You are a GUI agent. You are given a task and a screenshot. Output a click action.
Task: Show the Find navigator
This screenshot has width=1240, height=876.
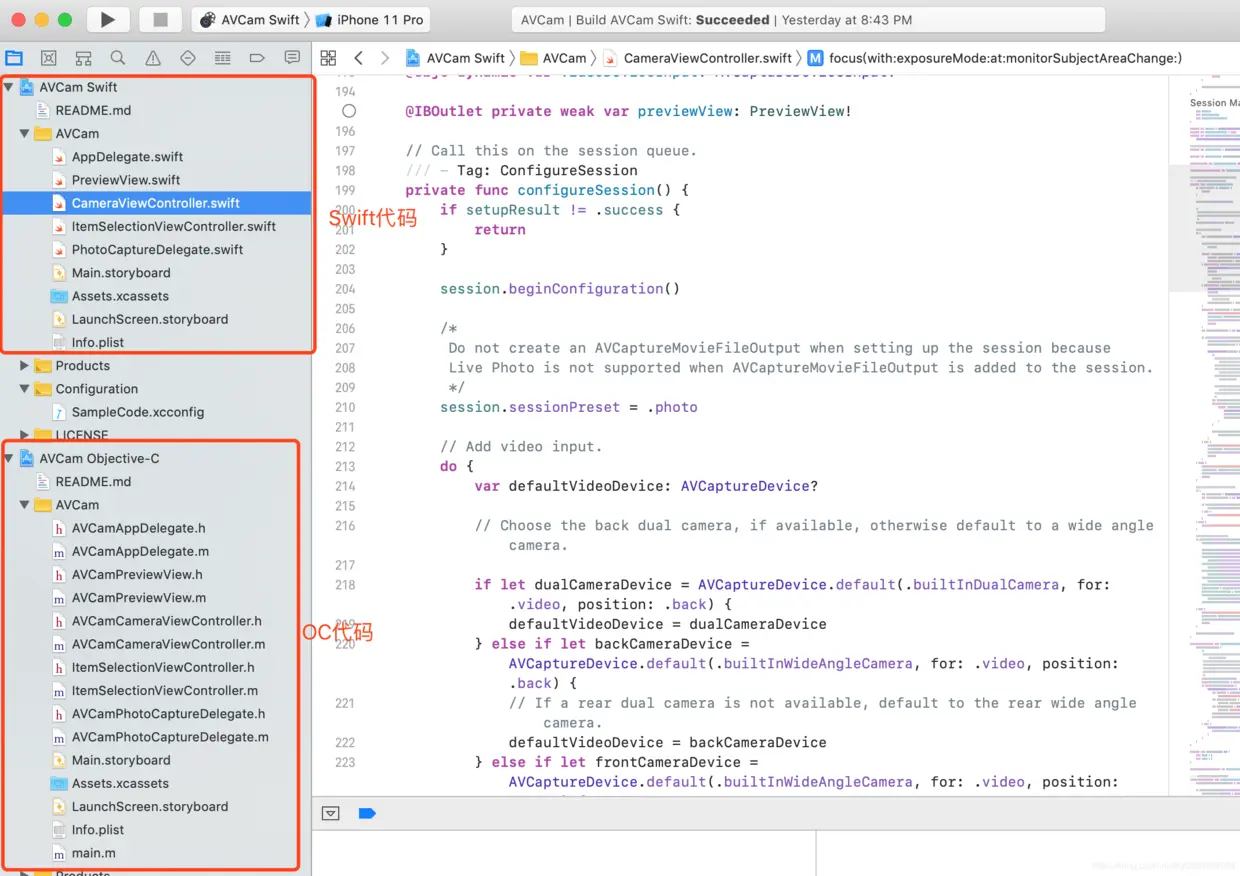tap(118, 58)
